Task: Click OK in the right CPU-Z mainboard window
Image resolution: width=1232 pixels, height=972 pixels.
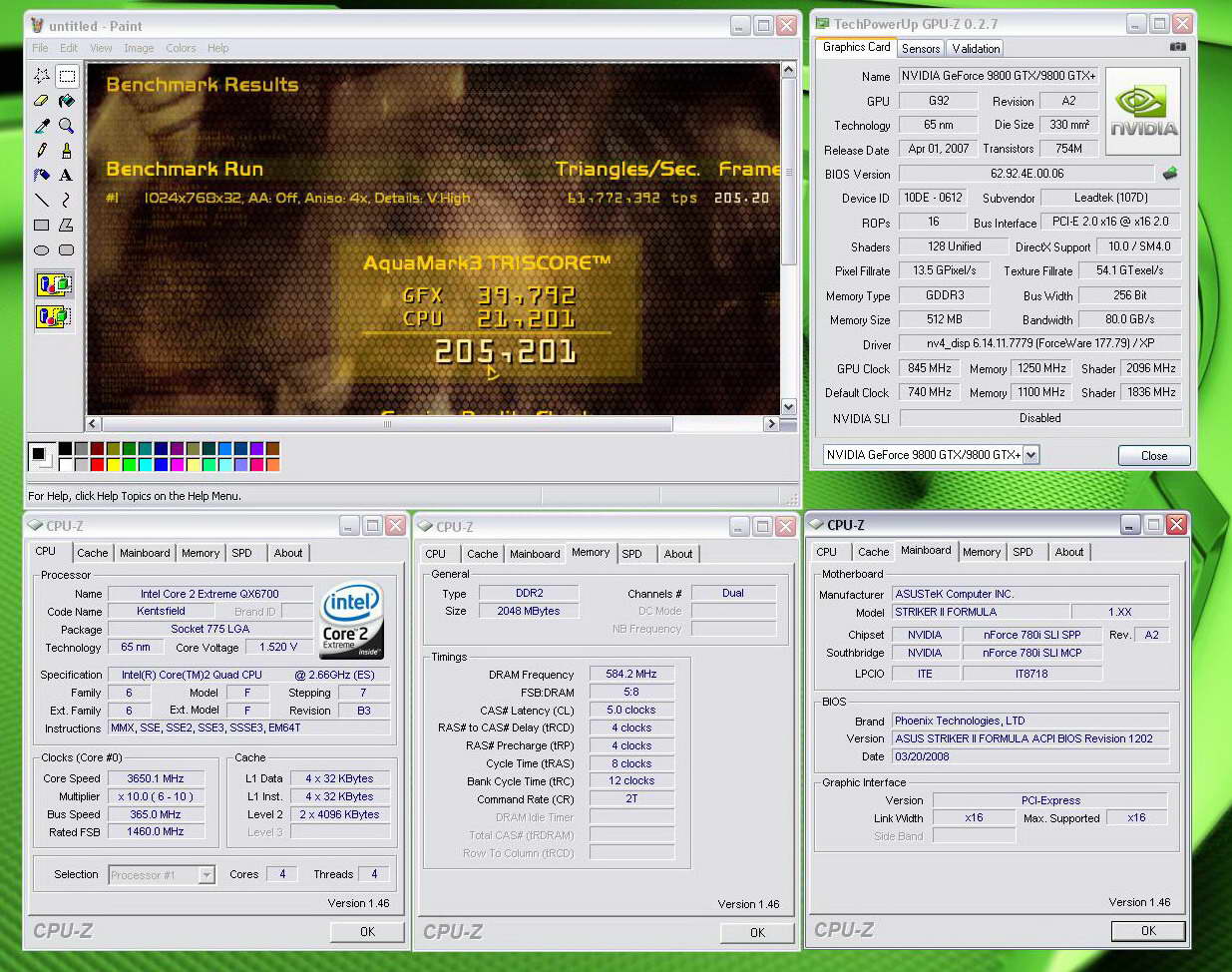Action: coord(1148,931)
